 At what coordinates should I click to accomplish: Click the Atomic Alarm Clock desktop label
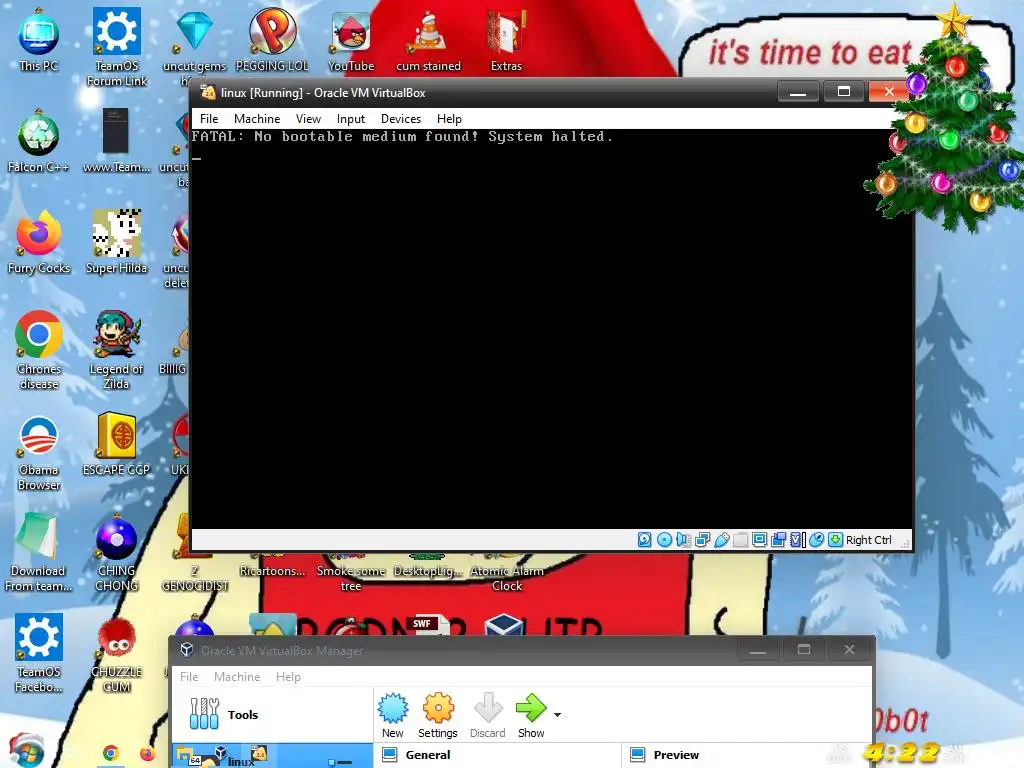click(x=507, y=578)
